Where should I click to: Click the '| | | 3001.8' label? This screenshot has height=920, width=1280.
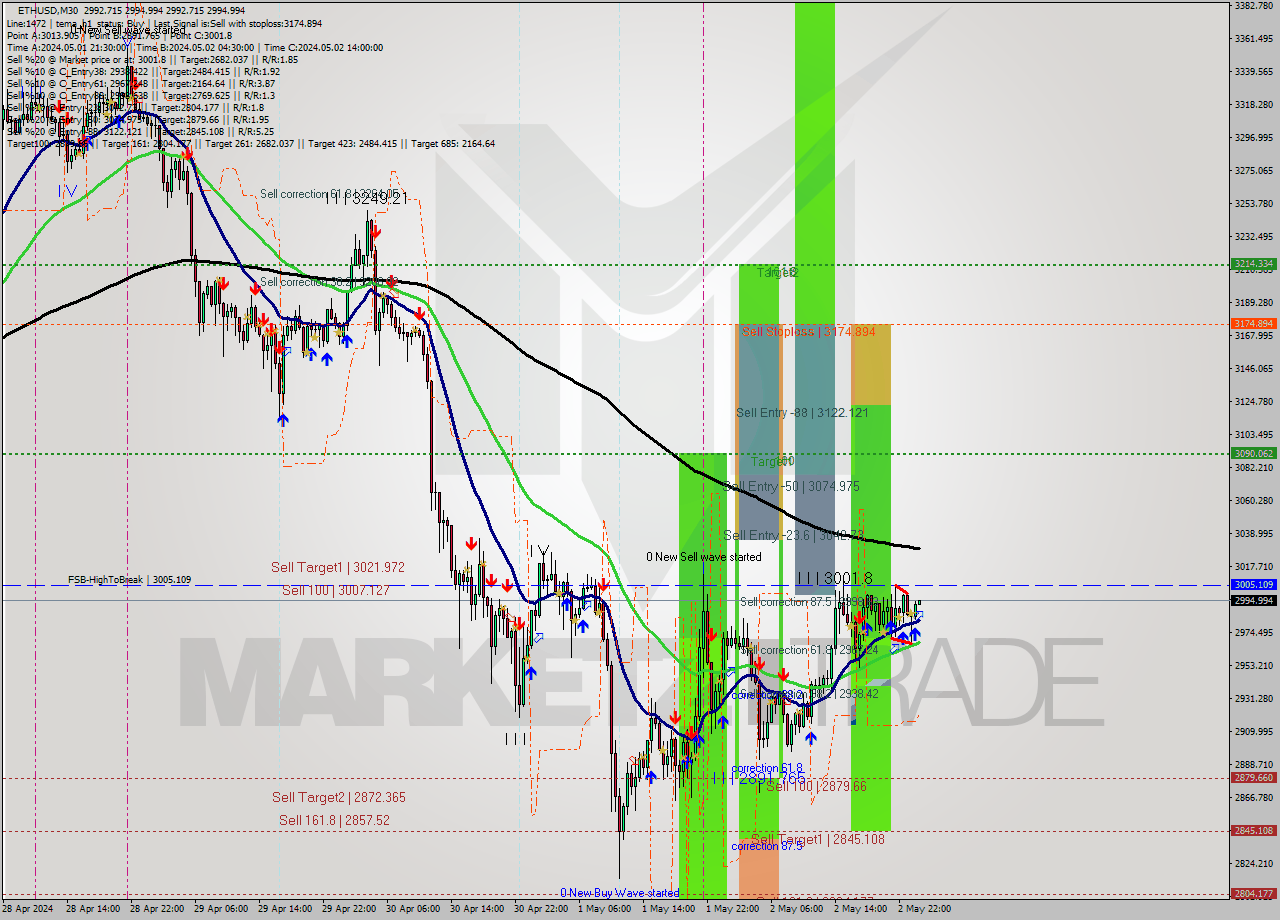tap(835, 578)
